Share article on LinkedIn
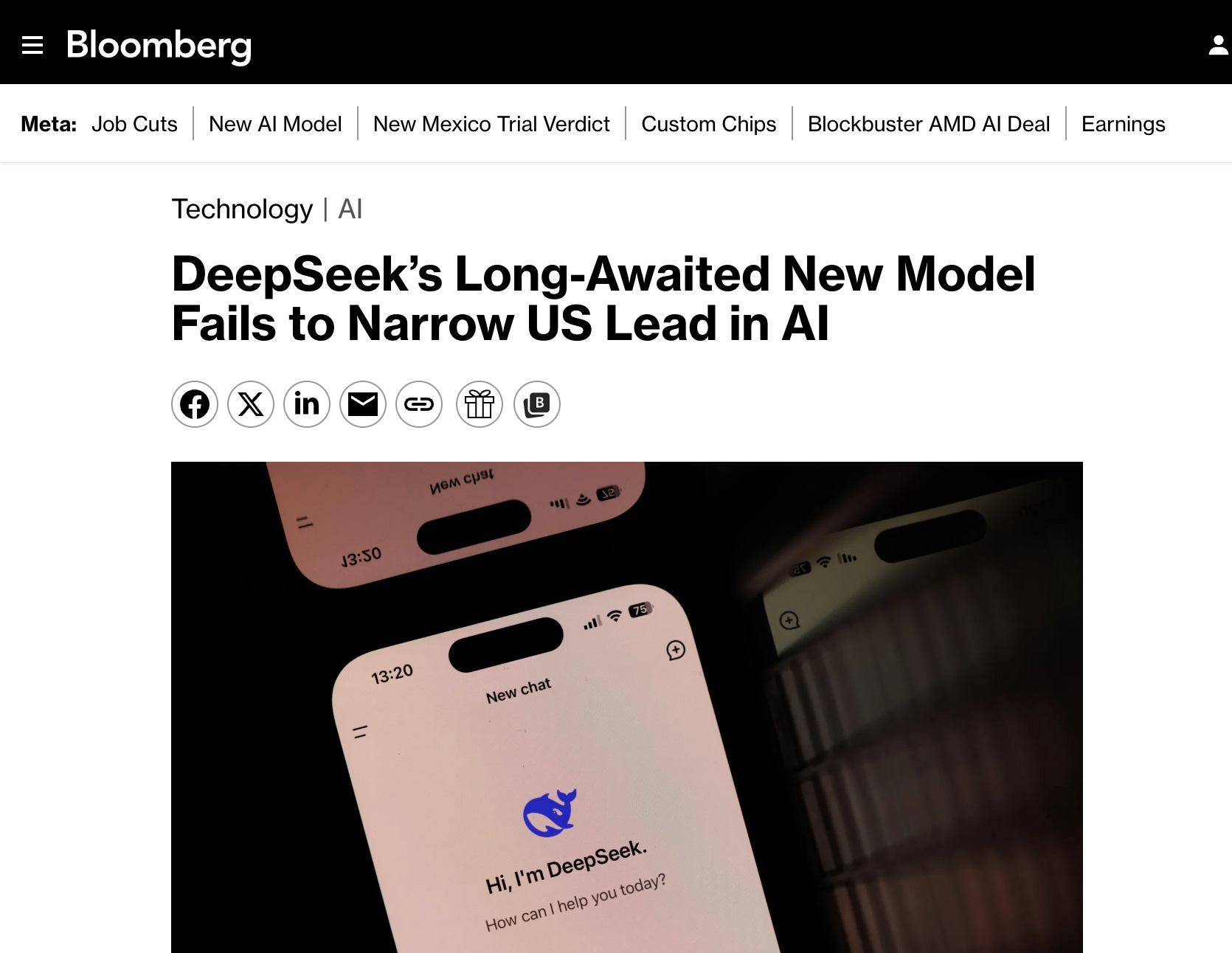 pyautogui.click(x=307, y=404)
